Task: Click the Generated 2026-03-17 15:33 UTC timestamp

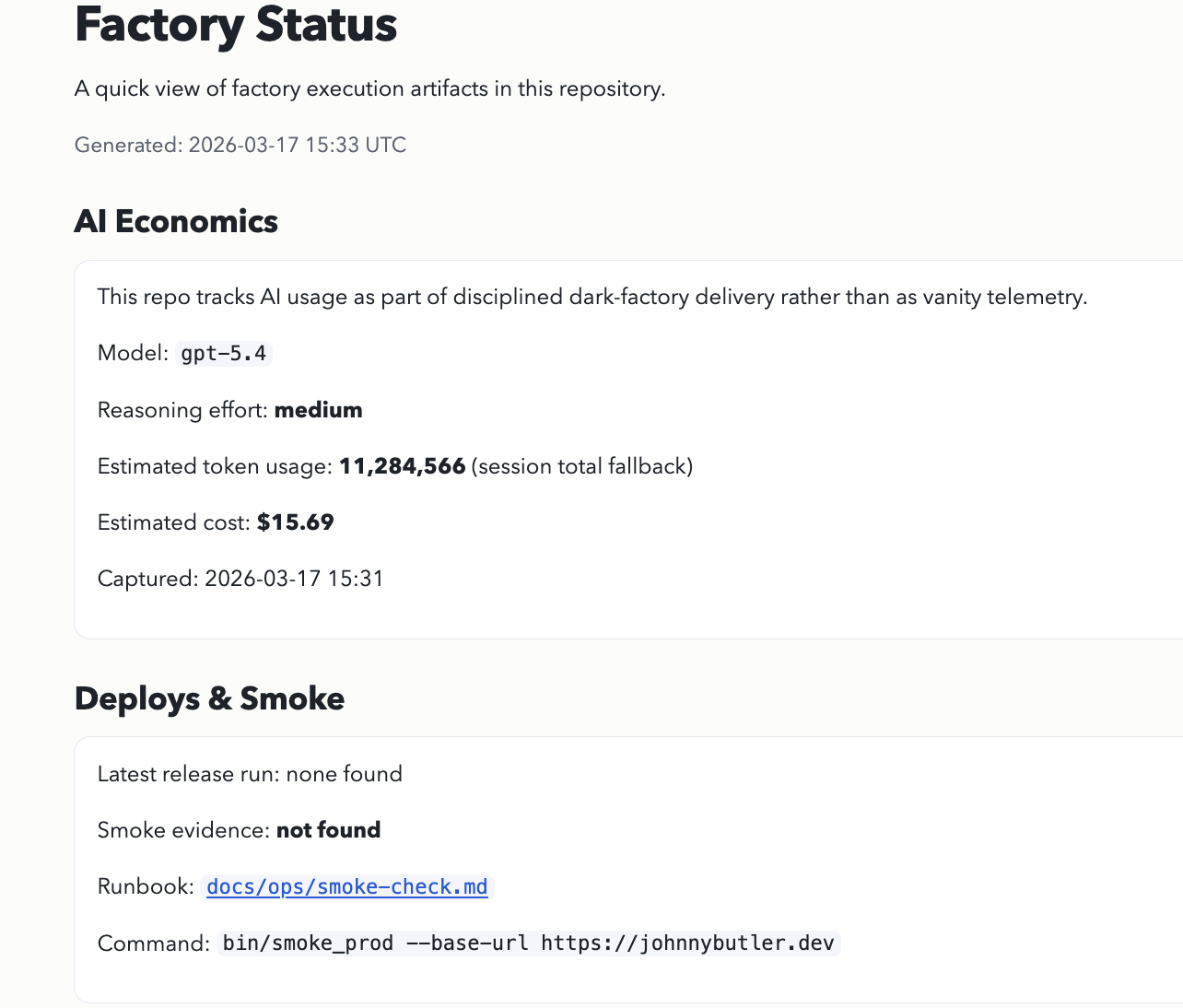Action: (240, 146)
